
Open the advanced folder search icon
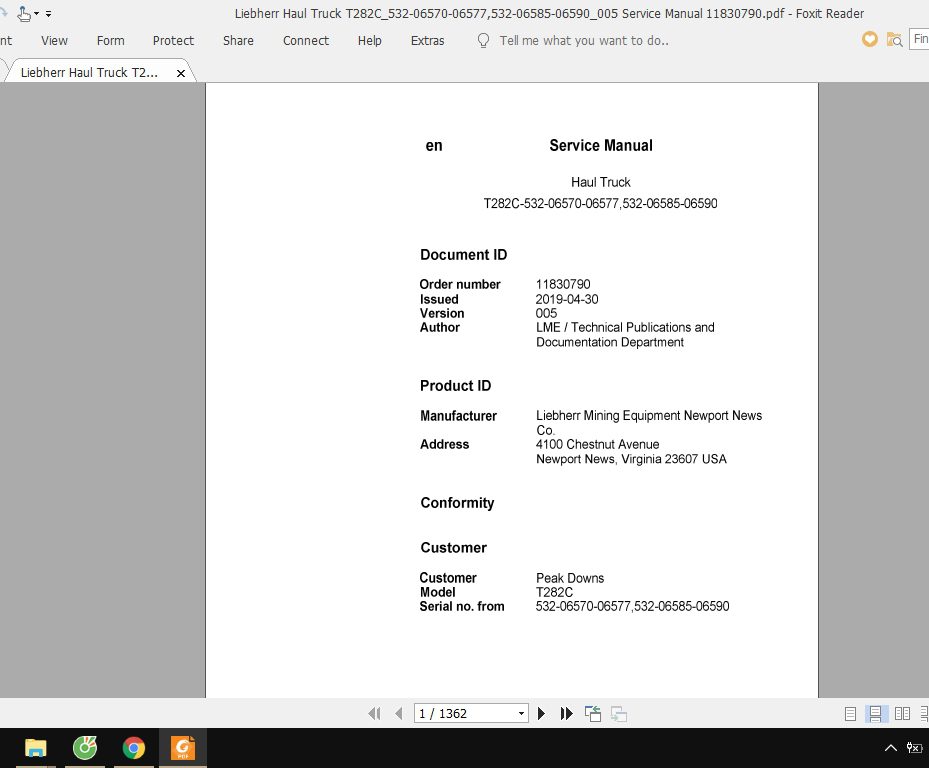coord(894,40)
